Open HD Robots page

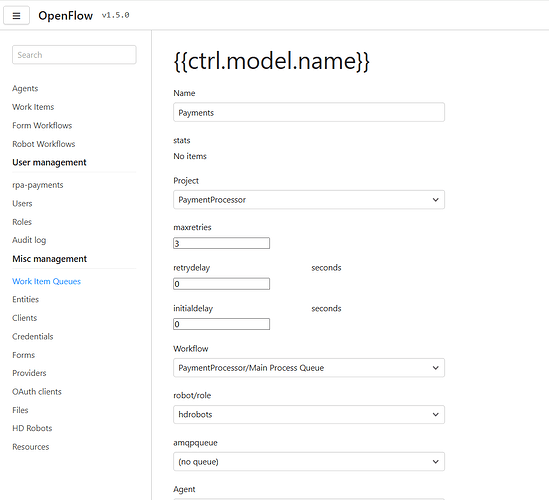(32, 428)
